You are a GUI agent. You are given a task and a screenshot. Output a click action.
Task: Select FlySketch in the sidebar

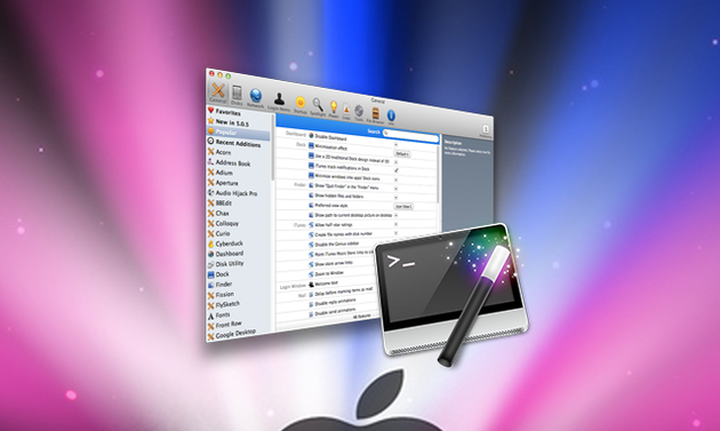(224, 305)
